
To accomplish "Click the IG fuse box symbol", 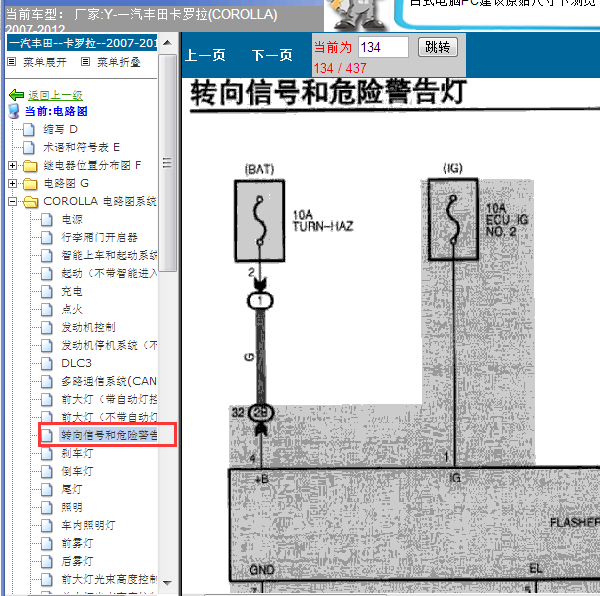I will tap(453, 220).
